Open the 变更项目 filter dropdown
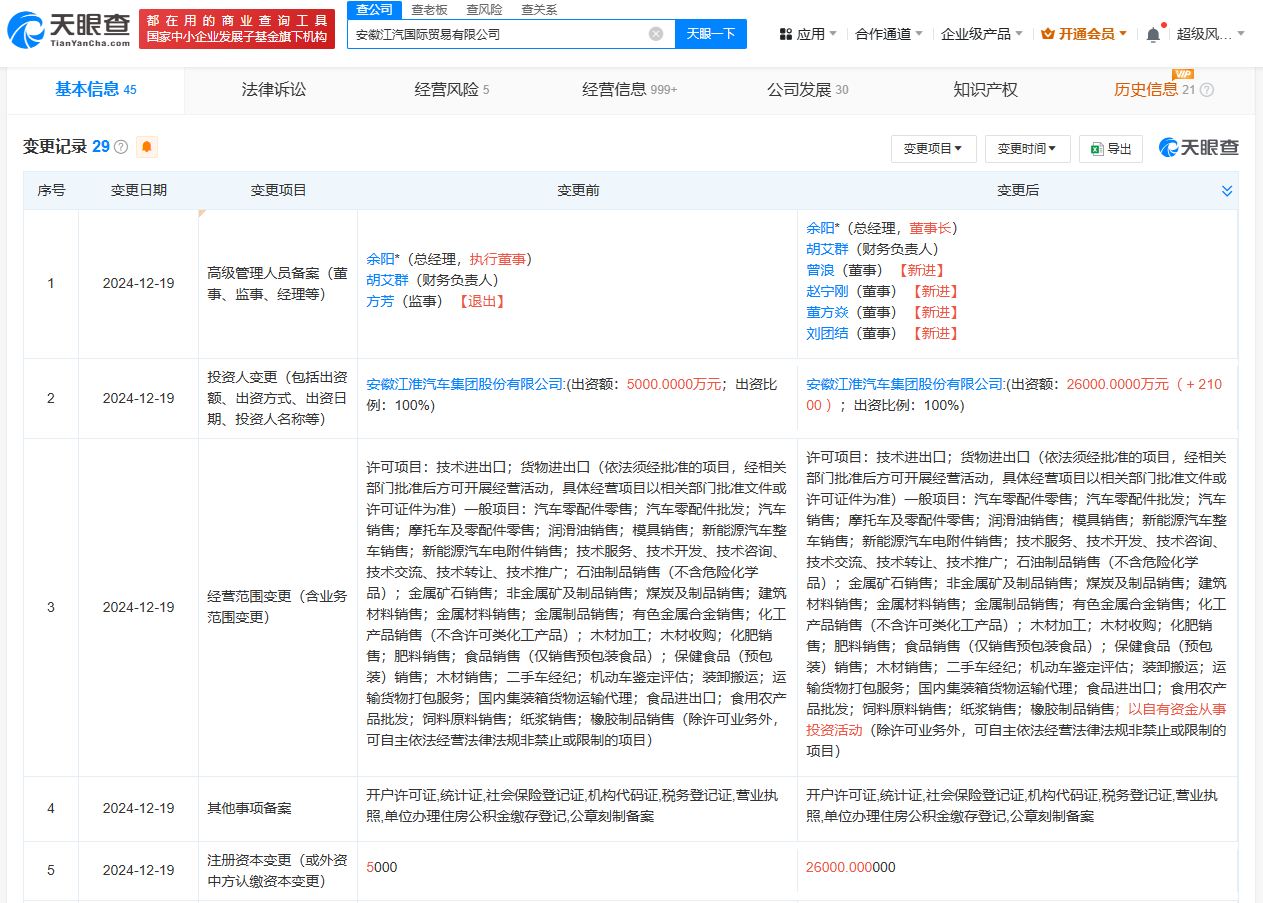Image resolution: width=1263 pixels, height=903 pixels. click(933, 149)
